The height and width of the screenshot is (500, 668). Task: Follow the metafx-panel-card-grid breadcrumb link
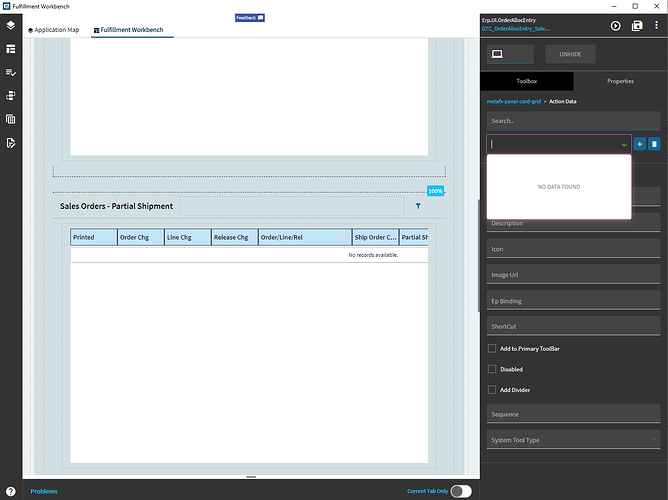(x=513, y=101)
